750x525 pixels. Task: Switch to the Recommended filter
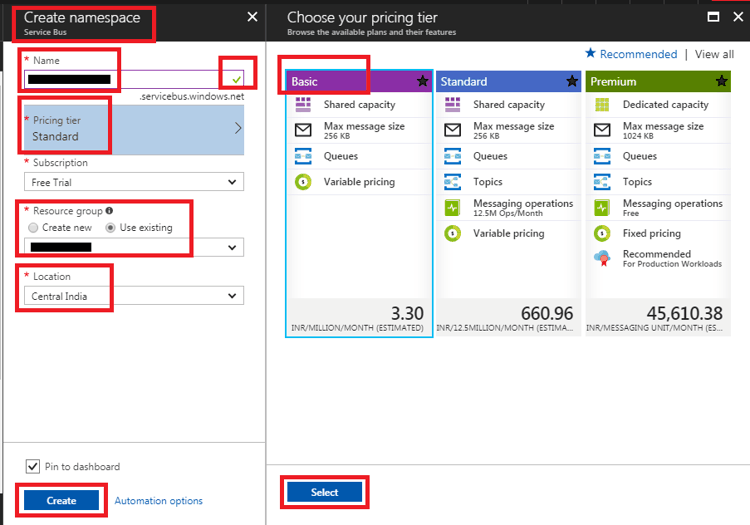tap(631, 55)
